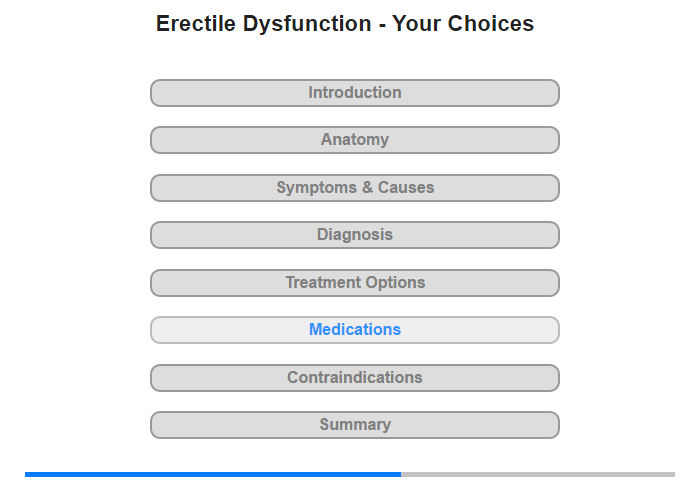Pick Contraindications from the chapter list
This screenshot has width=700, height=480.
pos(354,378)
